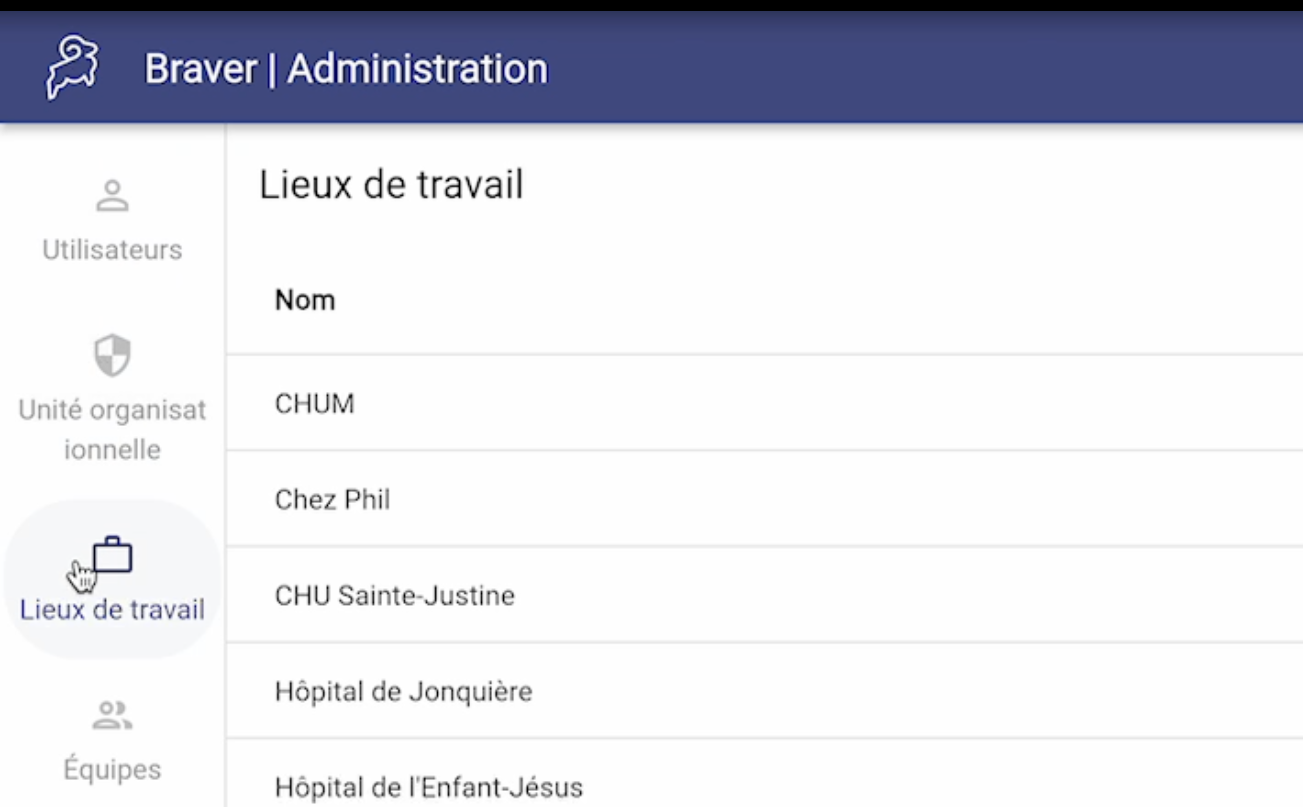This screenshot has width=1303, height=807.
Task: Sort the list by the Nom column header
Action: pyautogui.click(x=305, y=300)
